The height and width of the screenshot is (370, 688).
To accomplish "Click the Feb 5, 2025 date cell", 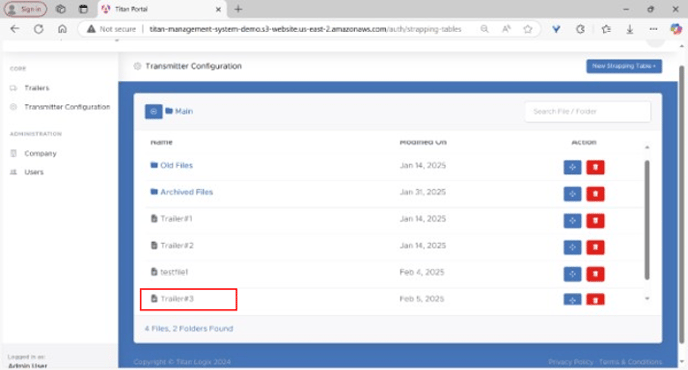I will pyautogui.click(x=422, y=299).
